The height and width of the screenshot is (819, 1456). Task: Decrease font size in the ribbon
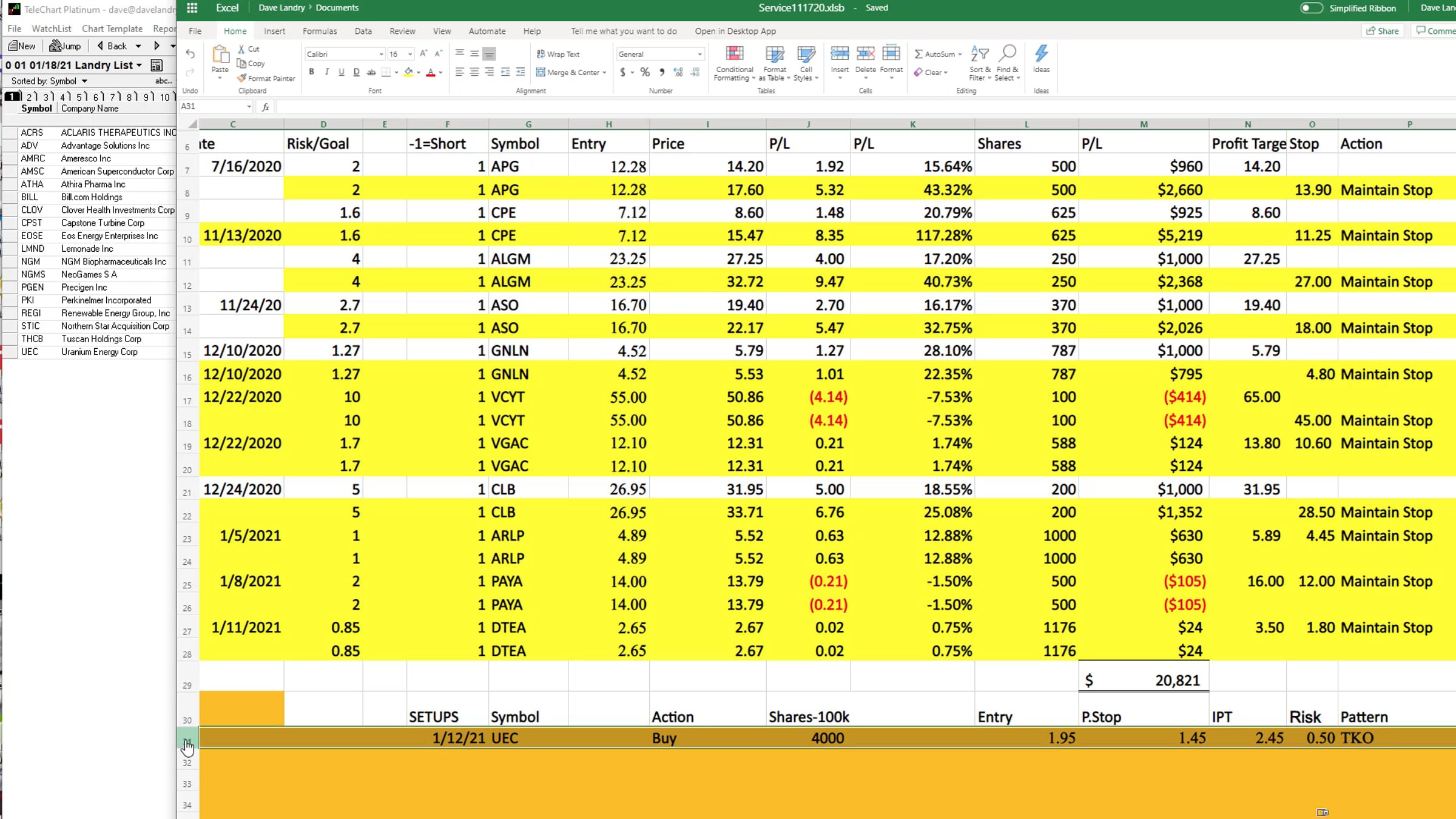[x=438, y=53]
